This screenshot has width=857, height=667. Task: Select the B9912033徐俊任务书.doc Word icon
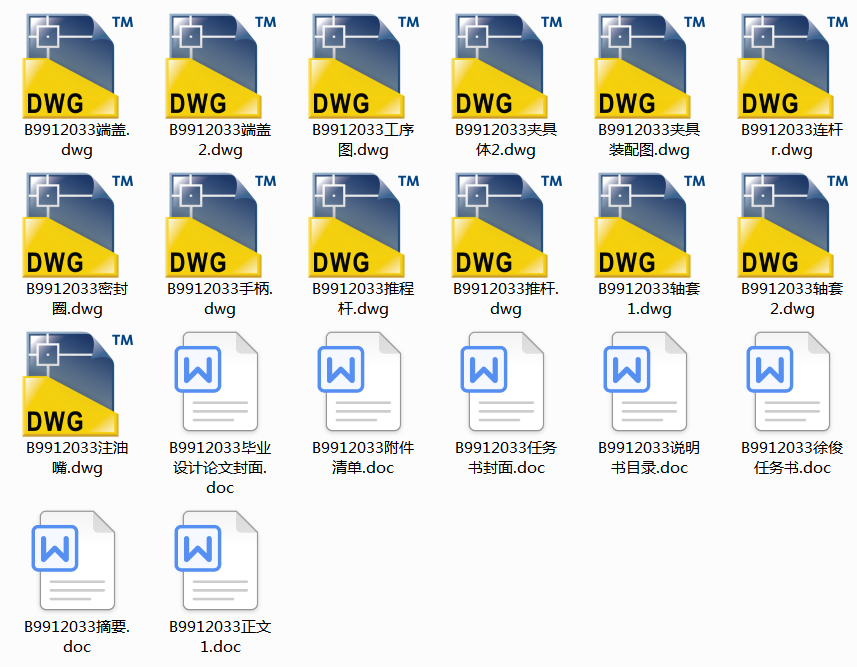[x=789, y=382]
